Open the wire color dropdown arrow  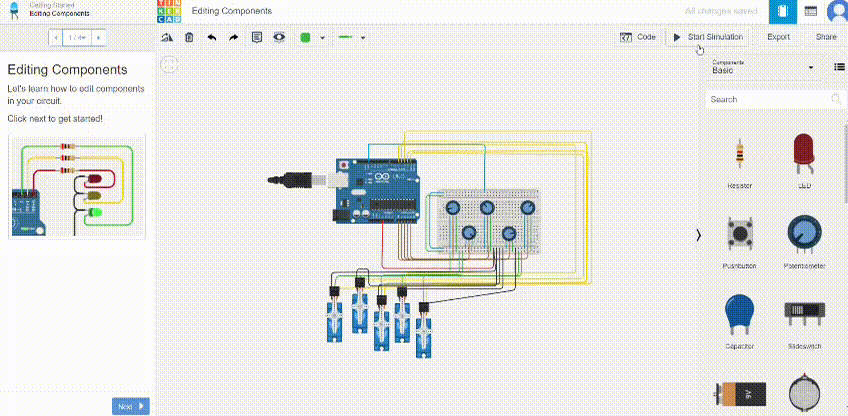pos(322,38)
